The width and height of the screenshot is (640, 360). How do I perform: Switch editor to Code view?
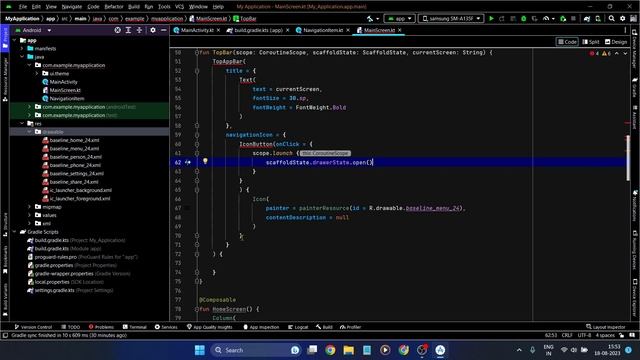coord(567,42)
